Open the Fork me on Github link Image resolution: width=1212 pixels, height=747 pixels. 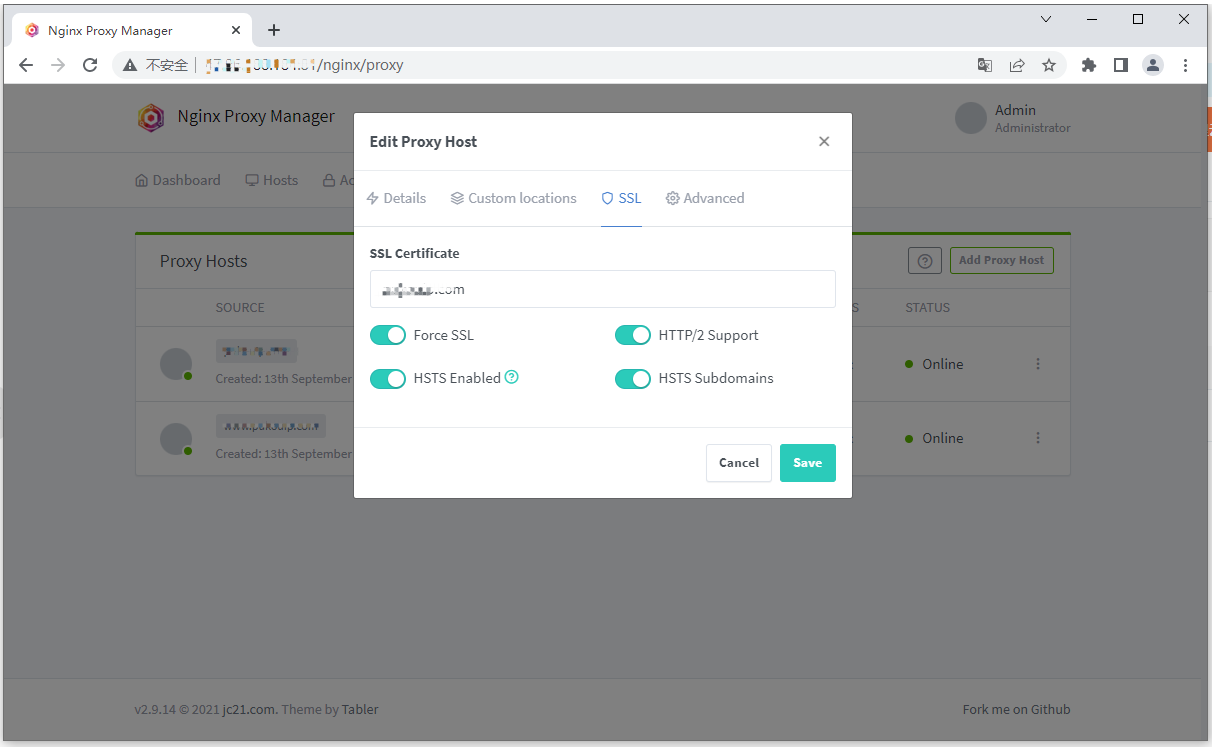1016,709
